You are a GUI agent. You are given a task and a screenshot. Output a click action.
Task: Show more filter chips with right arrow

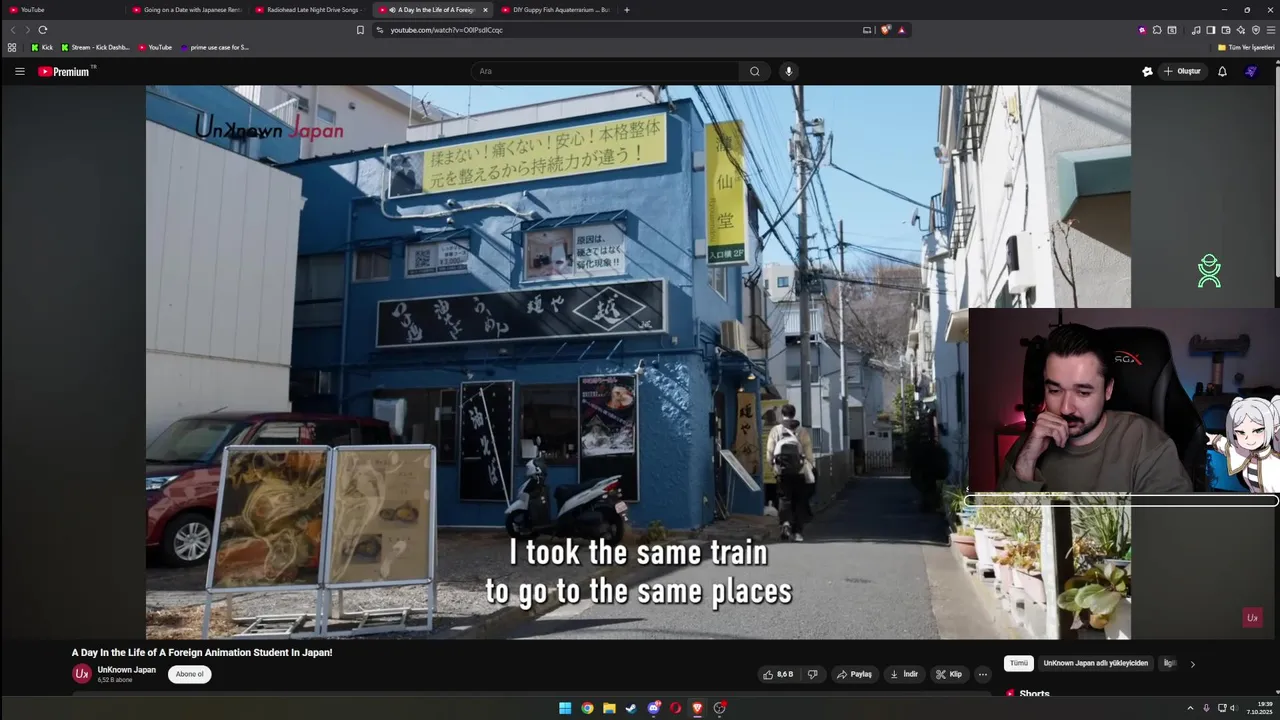pos(1192,664)
